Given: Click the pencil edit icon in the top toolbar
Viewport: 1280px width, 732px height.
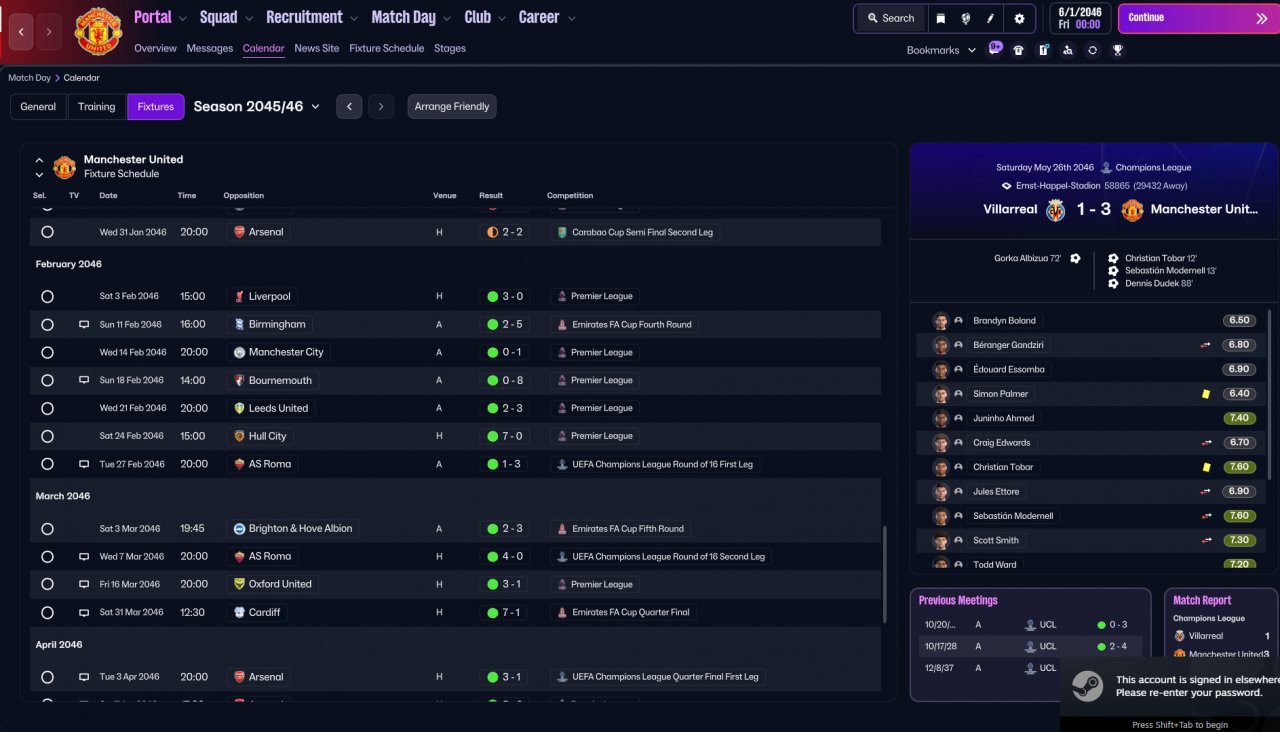Looking at the screenshot, I should pos(991,18).
